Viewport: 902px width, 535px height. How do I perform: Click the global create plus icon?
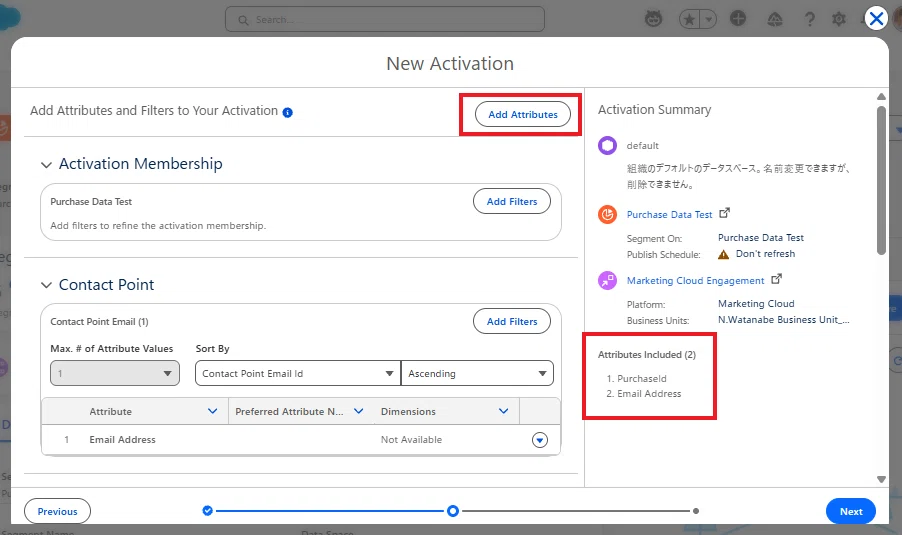[x=738, y=19]
